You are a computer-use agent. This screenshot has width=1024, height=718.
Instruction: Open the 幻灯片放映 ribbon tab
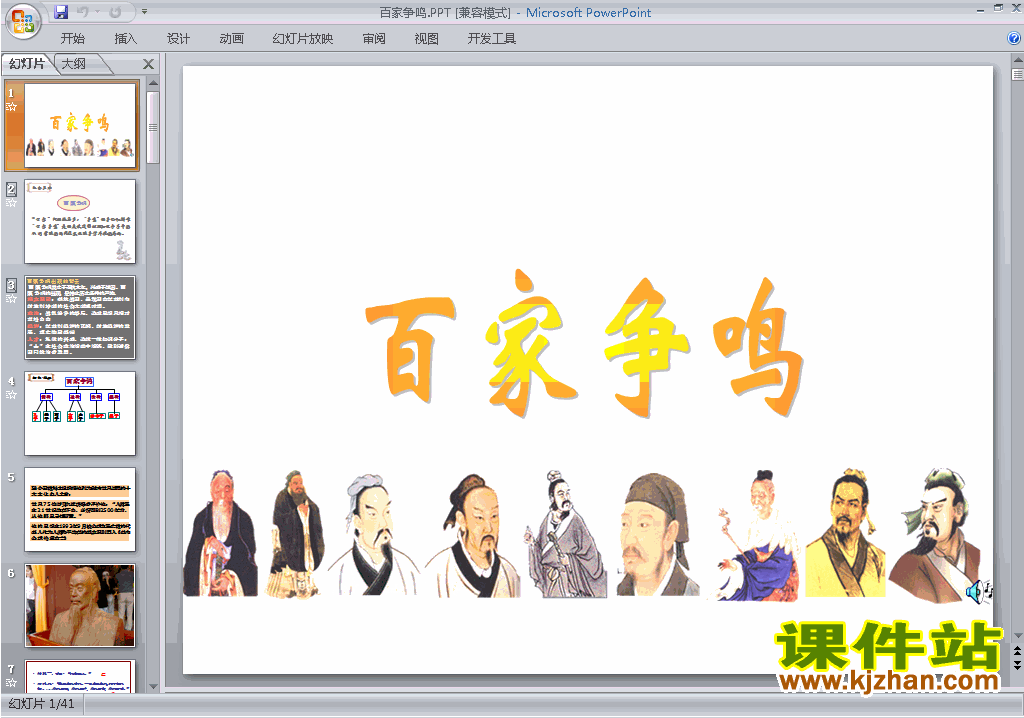tap(303, 39)
